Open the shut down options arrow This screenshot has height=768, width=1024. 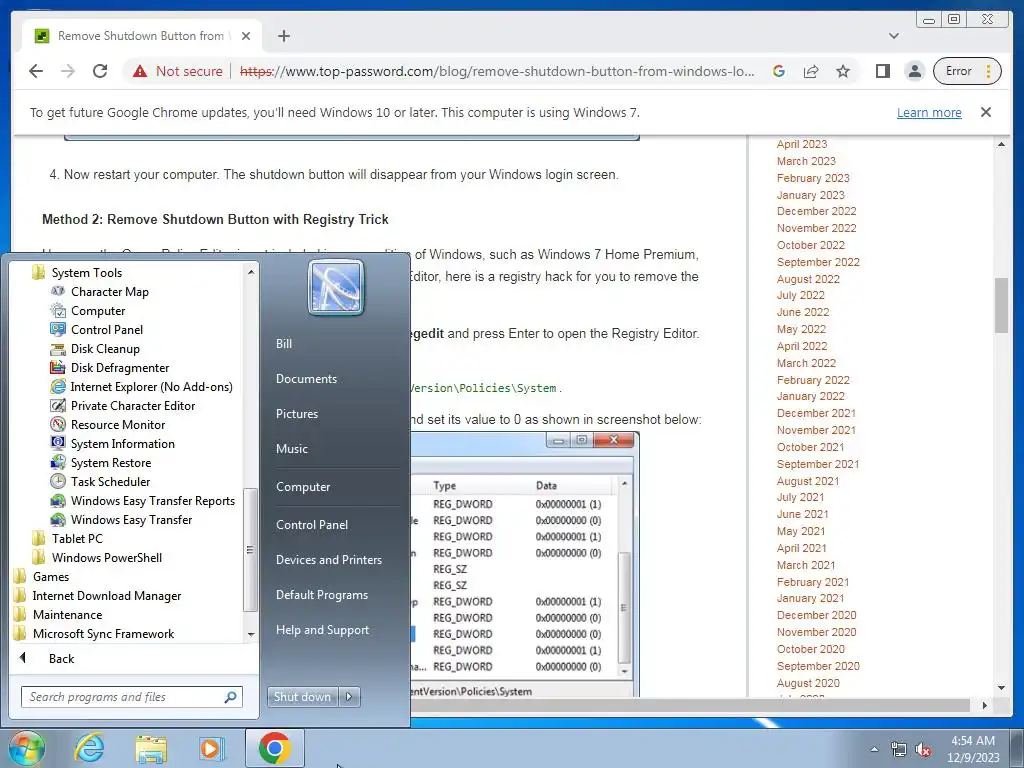pyautogui.click(x=349, y=697)
